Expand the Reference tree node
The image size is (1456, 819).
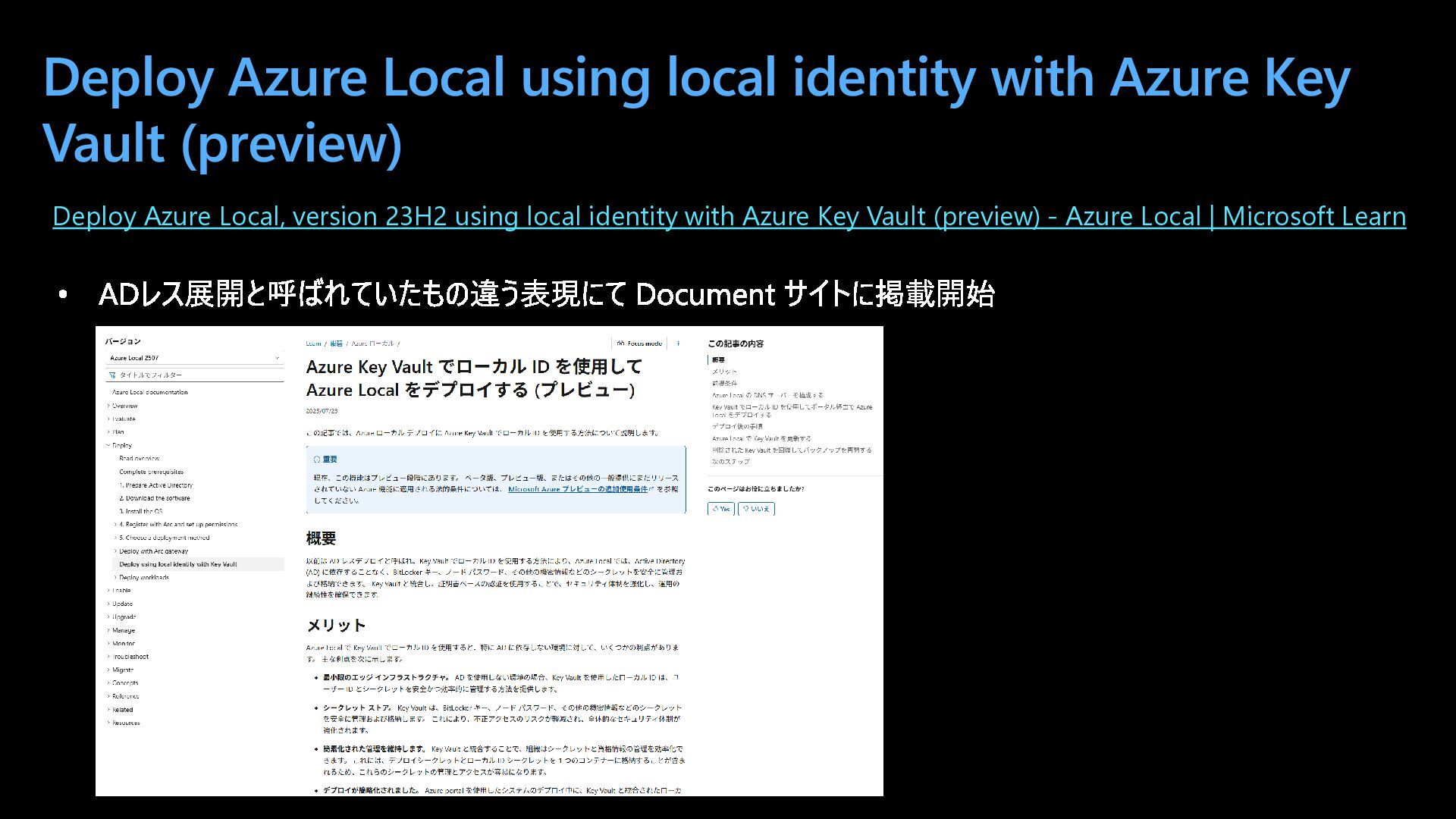tap(123, 696)
